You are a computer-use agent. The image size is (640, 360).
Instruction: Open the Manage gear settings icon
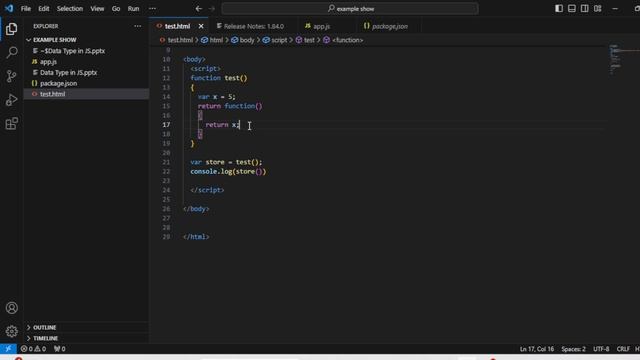(11, 331)
